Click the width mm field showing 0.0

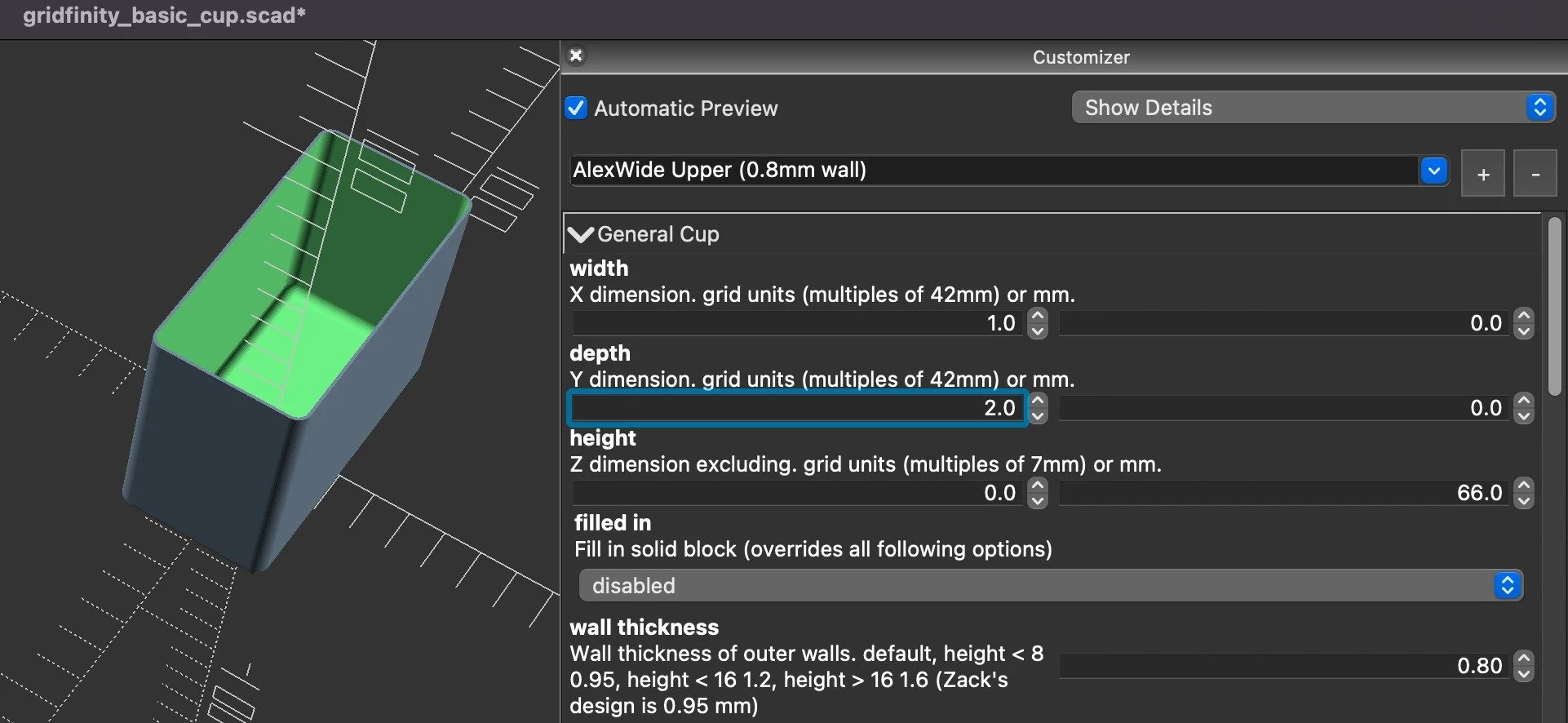point(1284,323)
